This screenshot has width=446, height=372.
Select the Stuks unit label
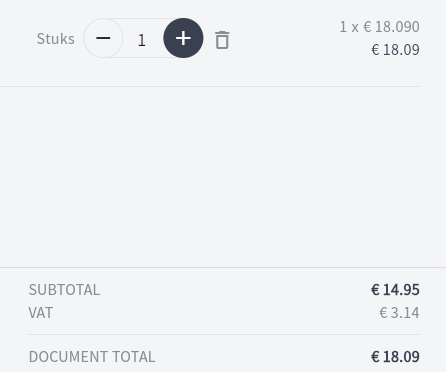click(56, 39)
